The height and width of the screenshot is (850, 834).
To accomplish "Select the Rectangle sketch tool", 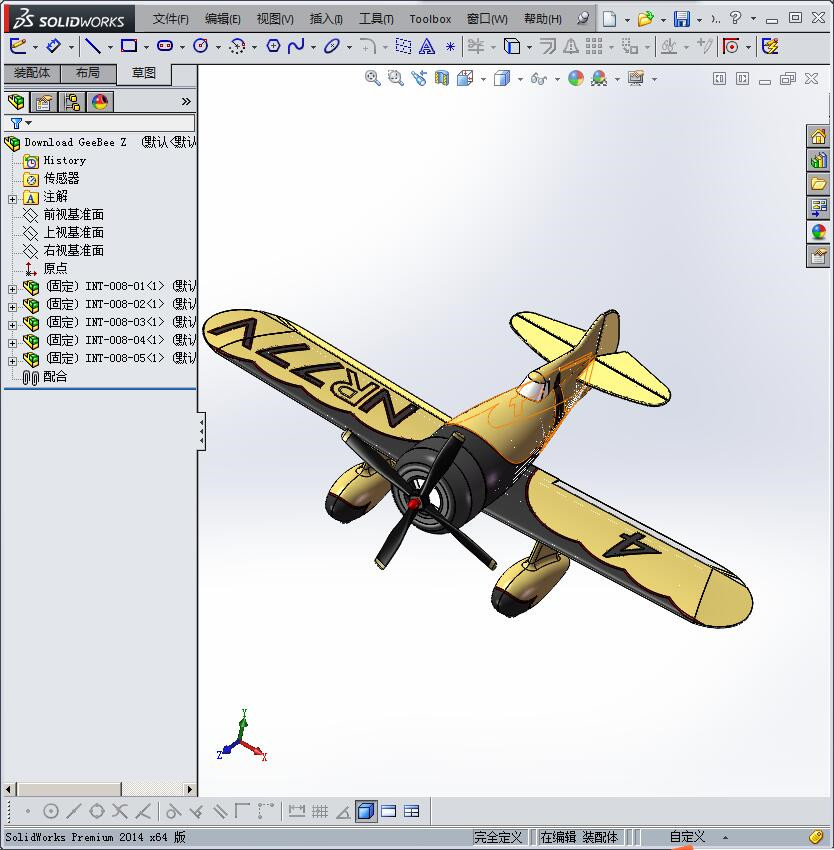I will pyautogui.click(x=129, y=46).
